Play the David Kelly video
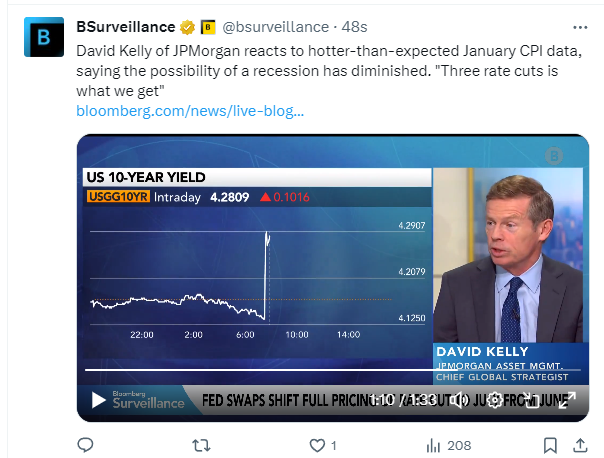604x458 pixels. click(x=98, y=400)
